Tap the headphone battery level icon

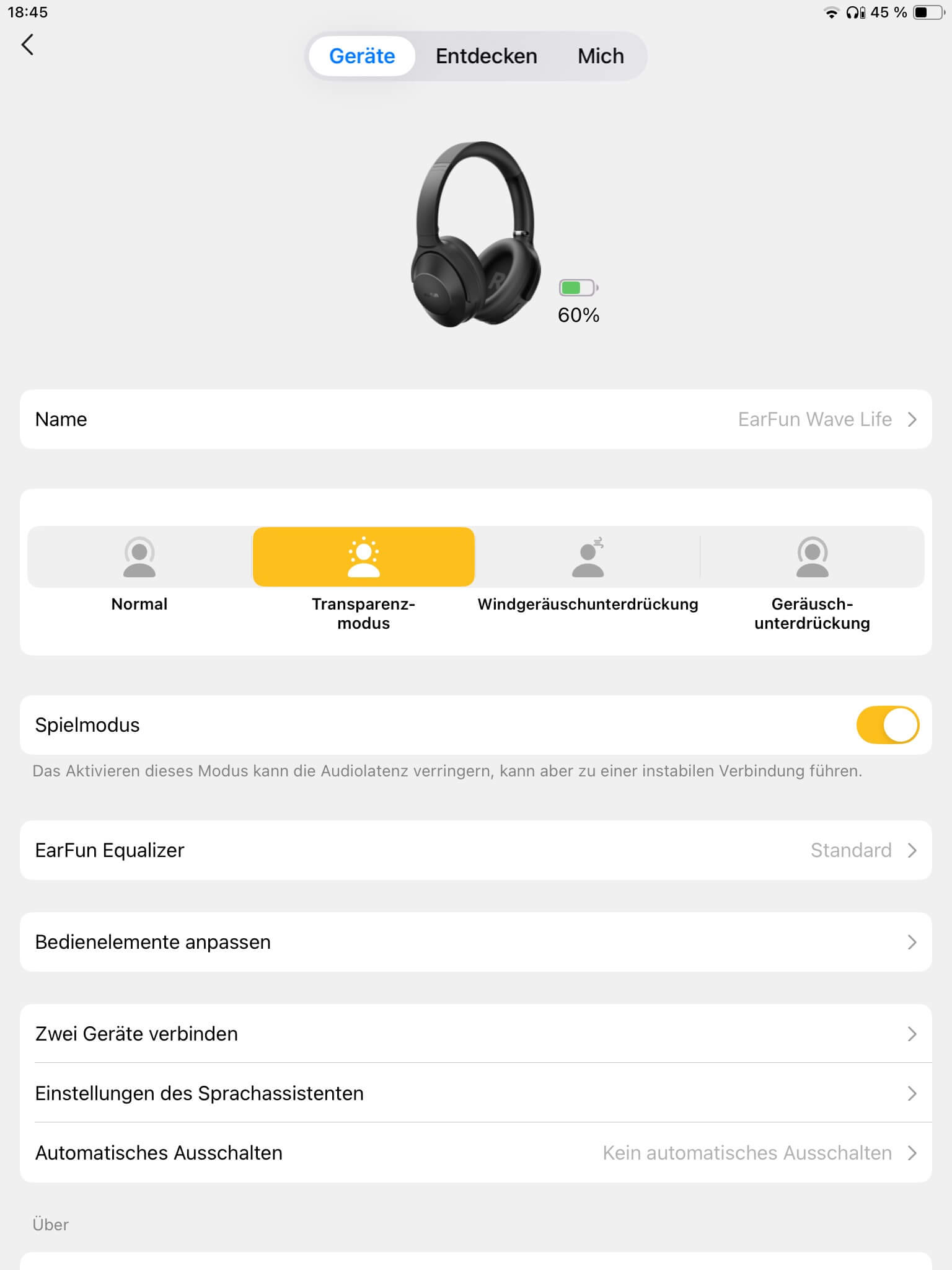[x=578, y=288]
